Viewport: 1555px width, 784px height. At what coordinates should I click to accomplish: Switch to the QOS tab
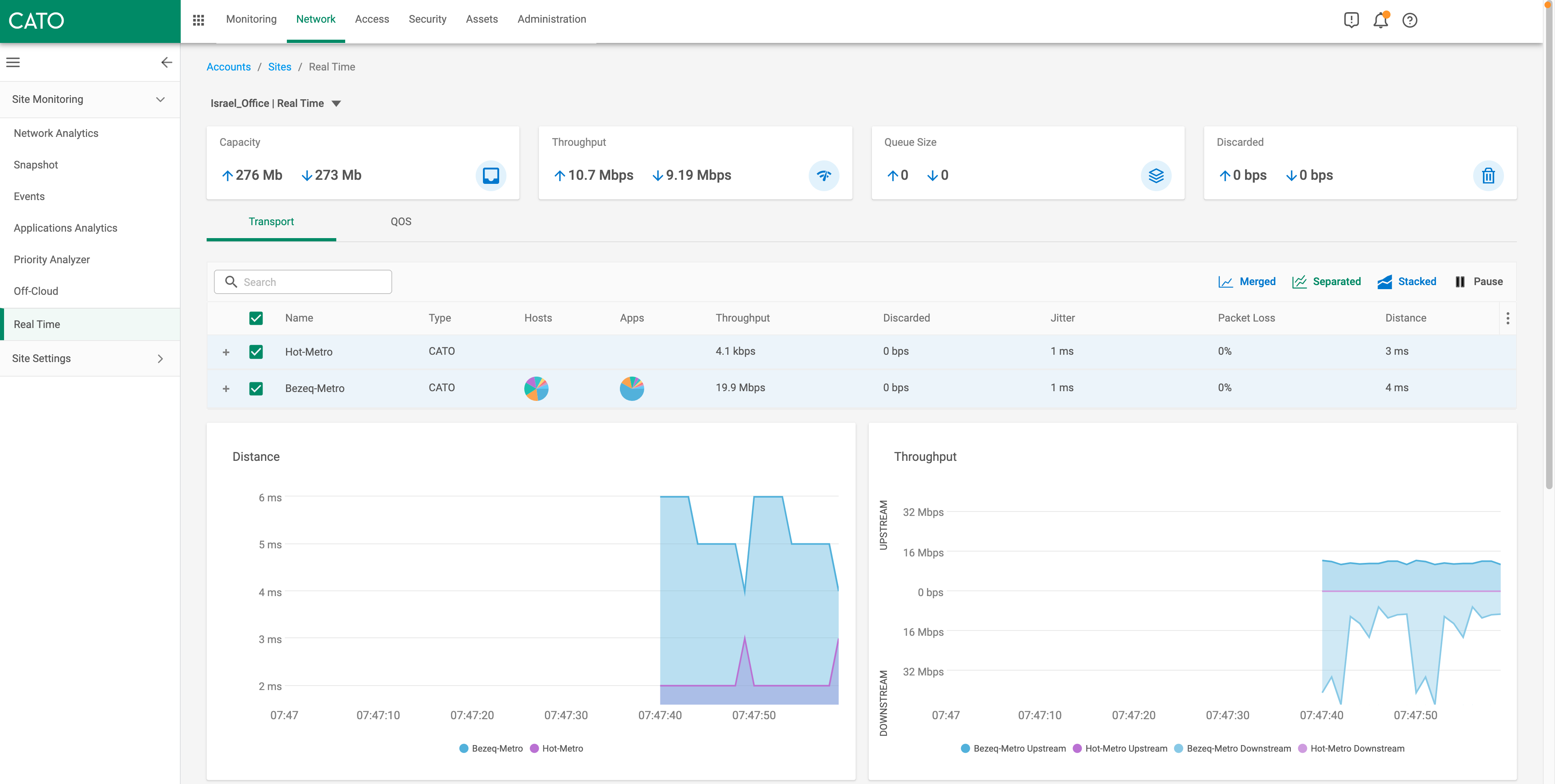(x=400, y=222)
